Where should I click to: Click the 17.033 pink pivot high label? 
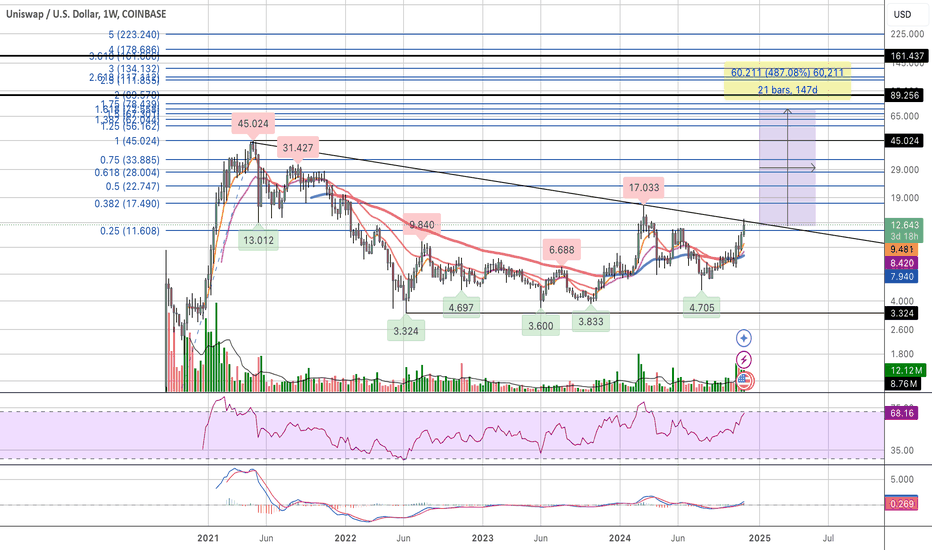coord(644,188)
